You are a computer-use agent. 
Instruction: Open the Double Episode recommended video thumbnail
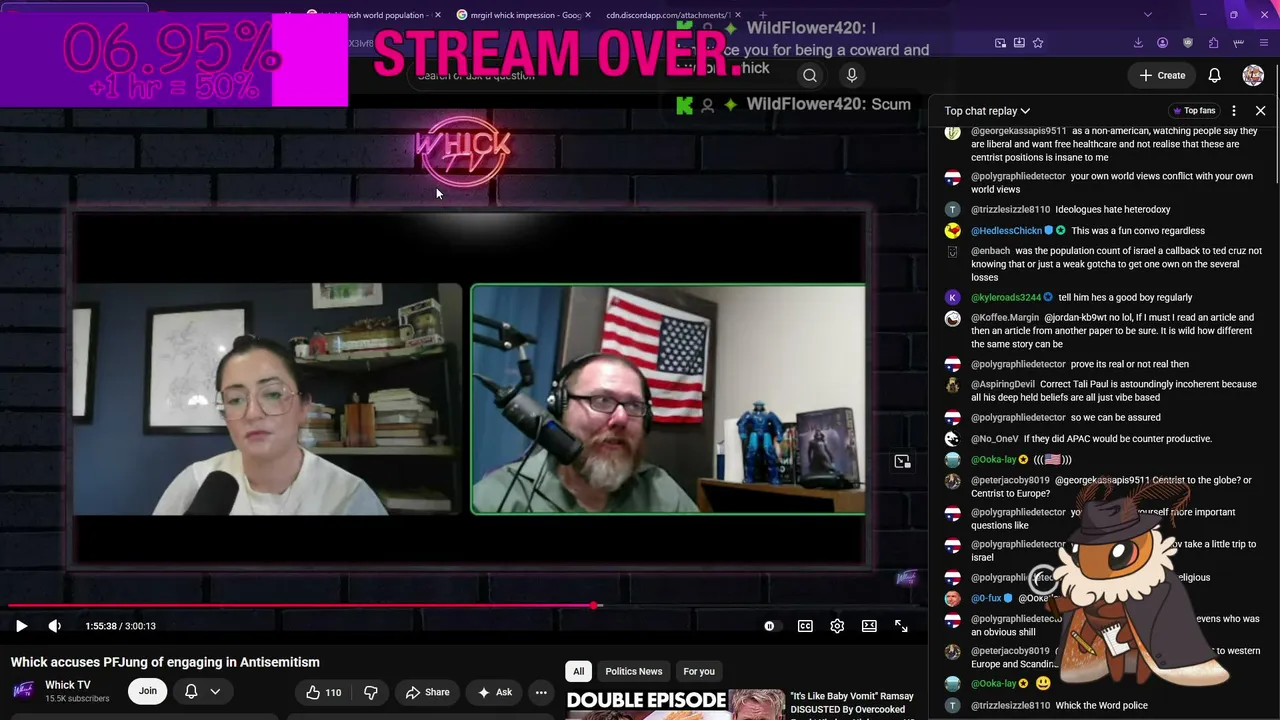675,703
